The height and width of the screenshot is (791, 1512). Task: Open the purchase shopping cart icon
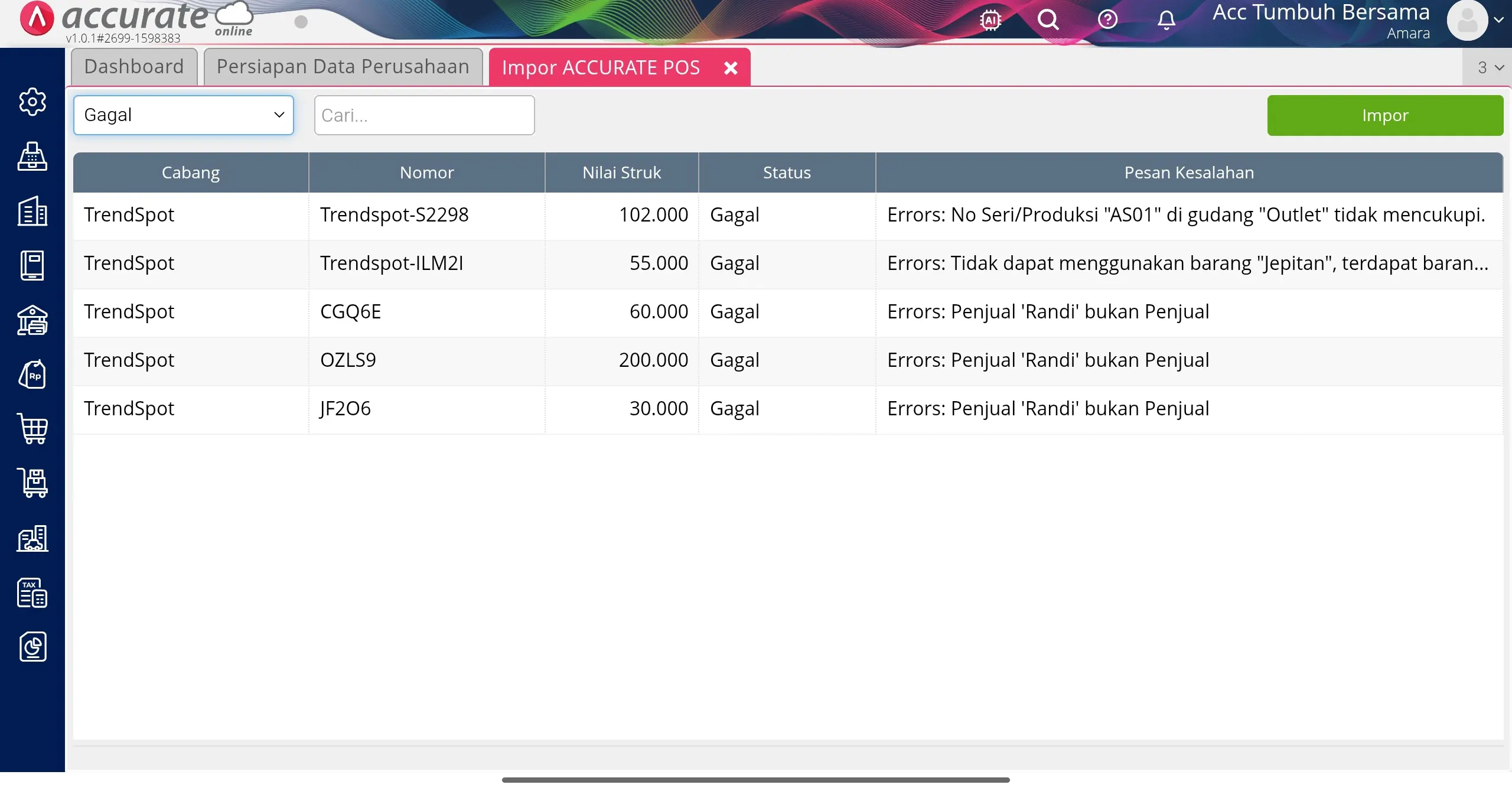(x=32, y=429)
